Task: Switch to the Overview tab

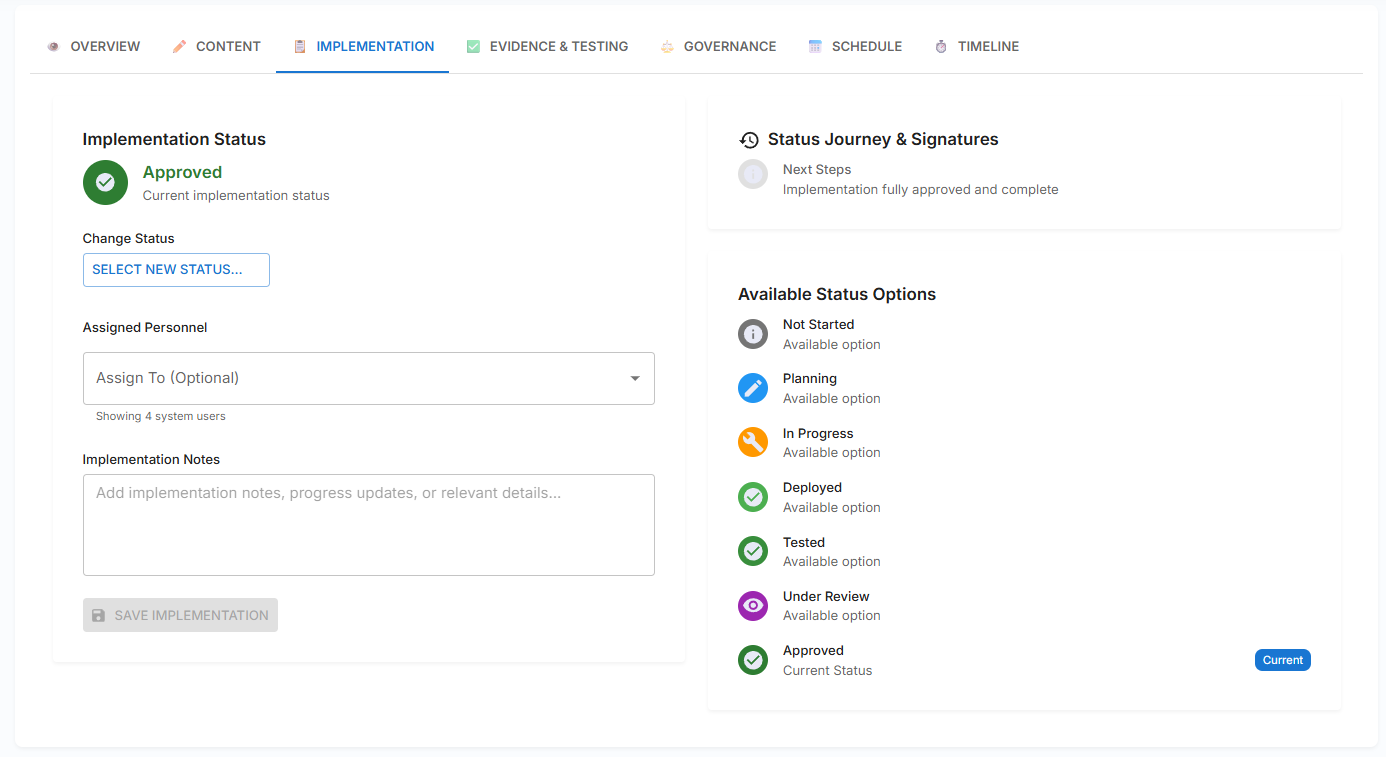Action: [94, 46]
